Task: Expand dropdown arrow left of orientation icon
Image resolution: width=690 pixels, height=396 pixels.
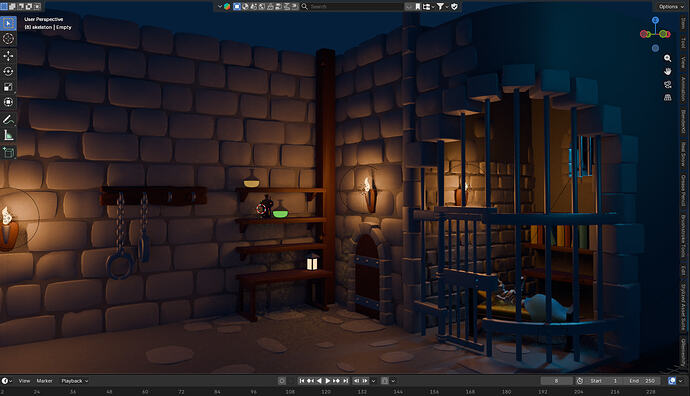Action: (x=220, y=7)
